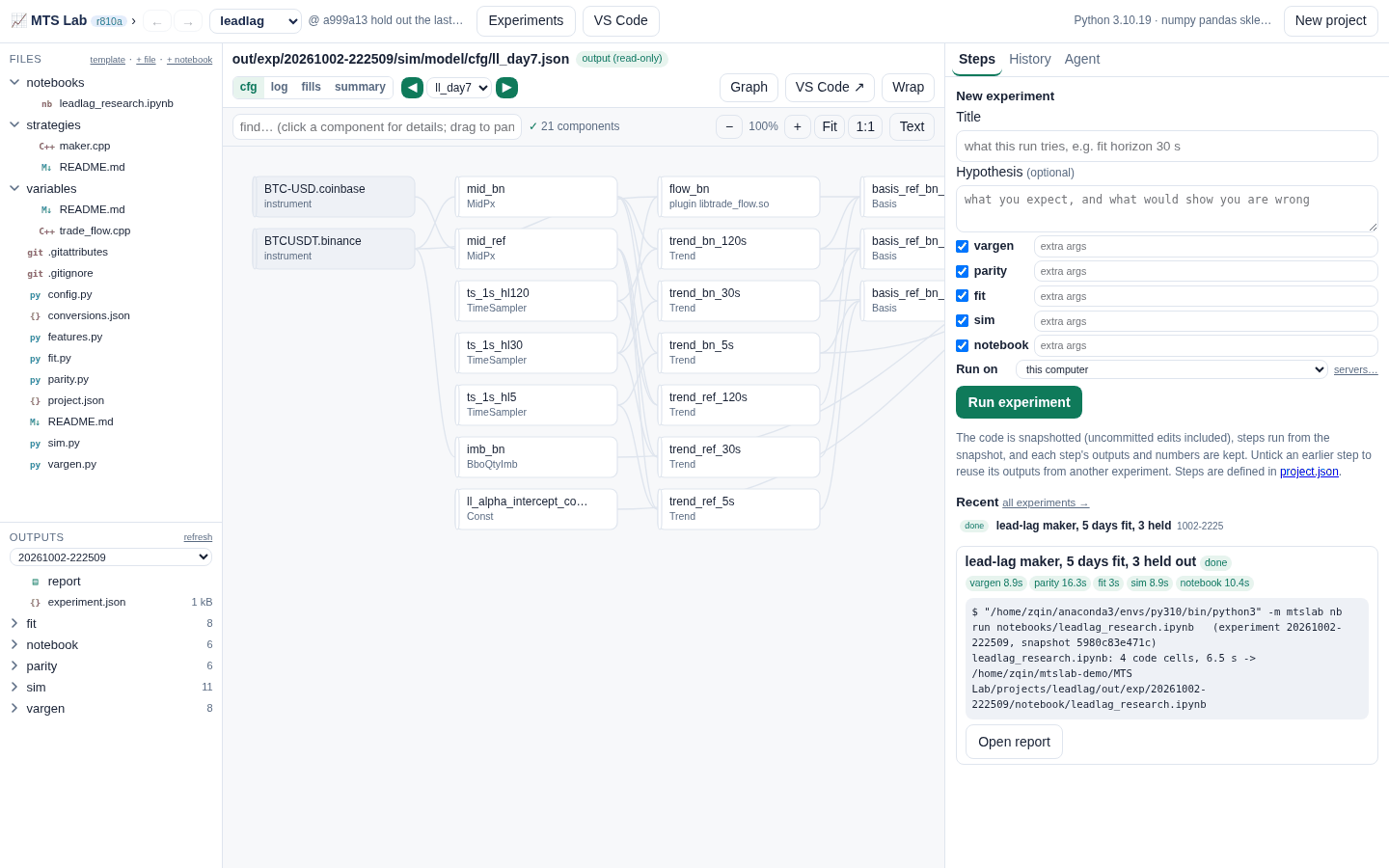Click the all experiments link
The width and height of the screenshot is (1389, 868).
click(x=1046, y=502)
